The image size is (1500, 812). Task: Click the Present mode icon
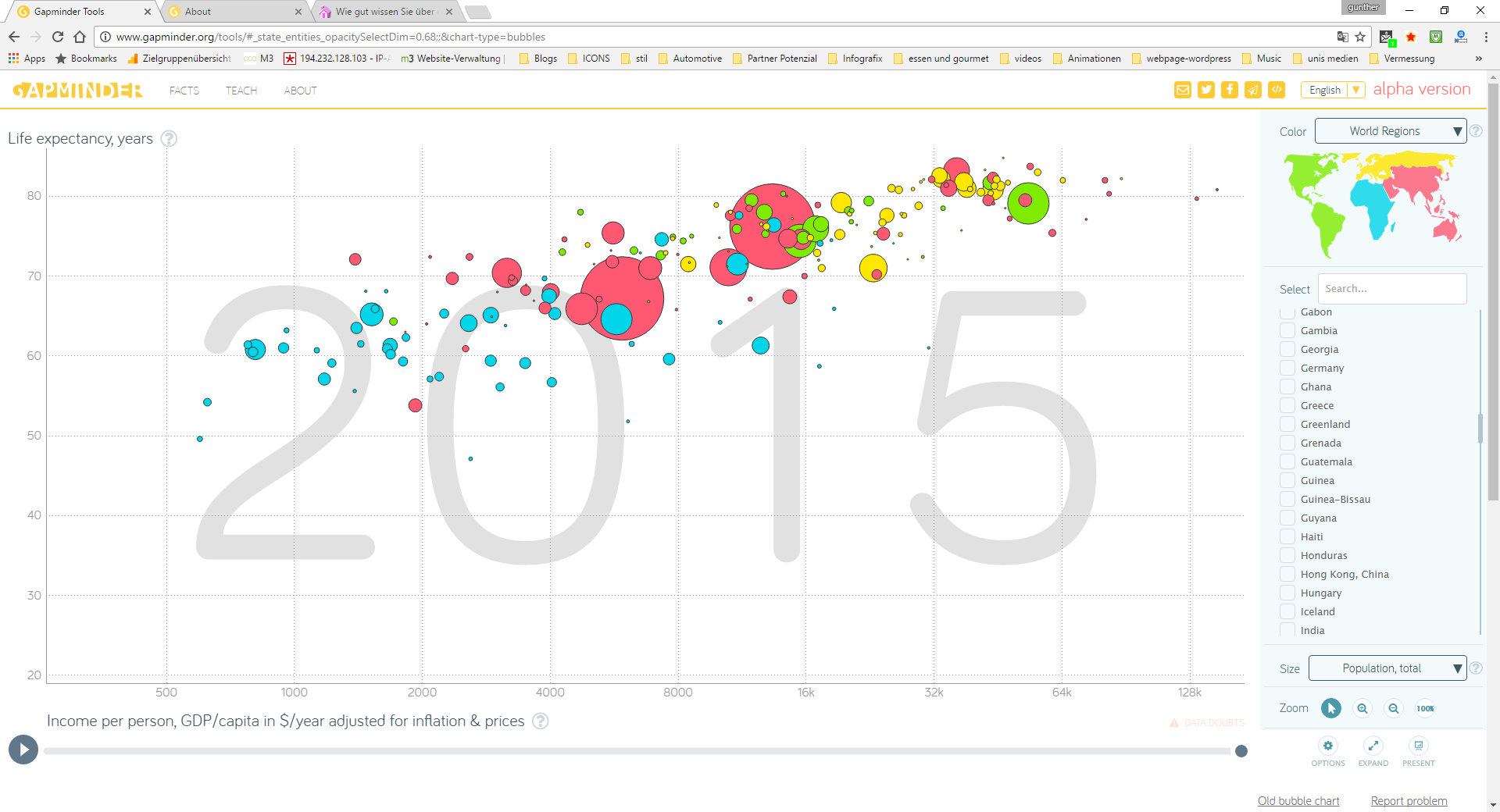coord(1419,746)
